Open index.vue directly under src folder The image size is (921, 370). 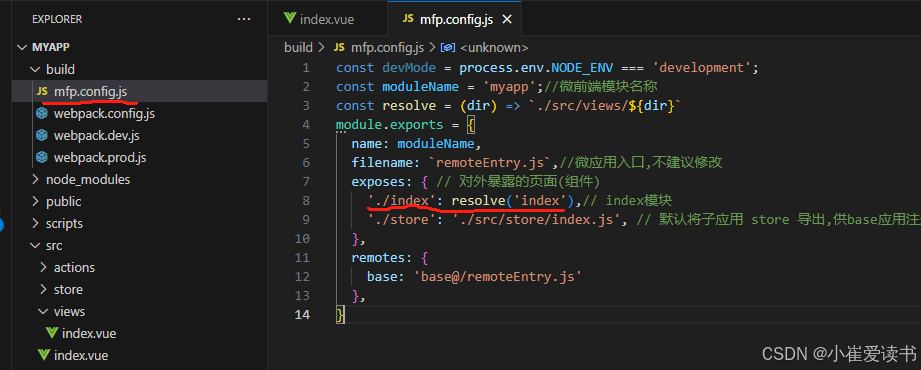pos(139,355)
